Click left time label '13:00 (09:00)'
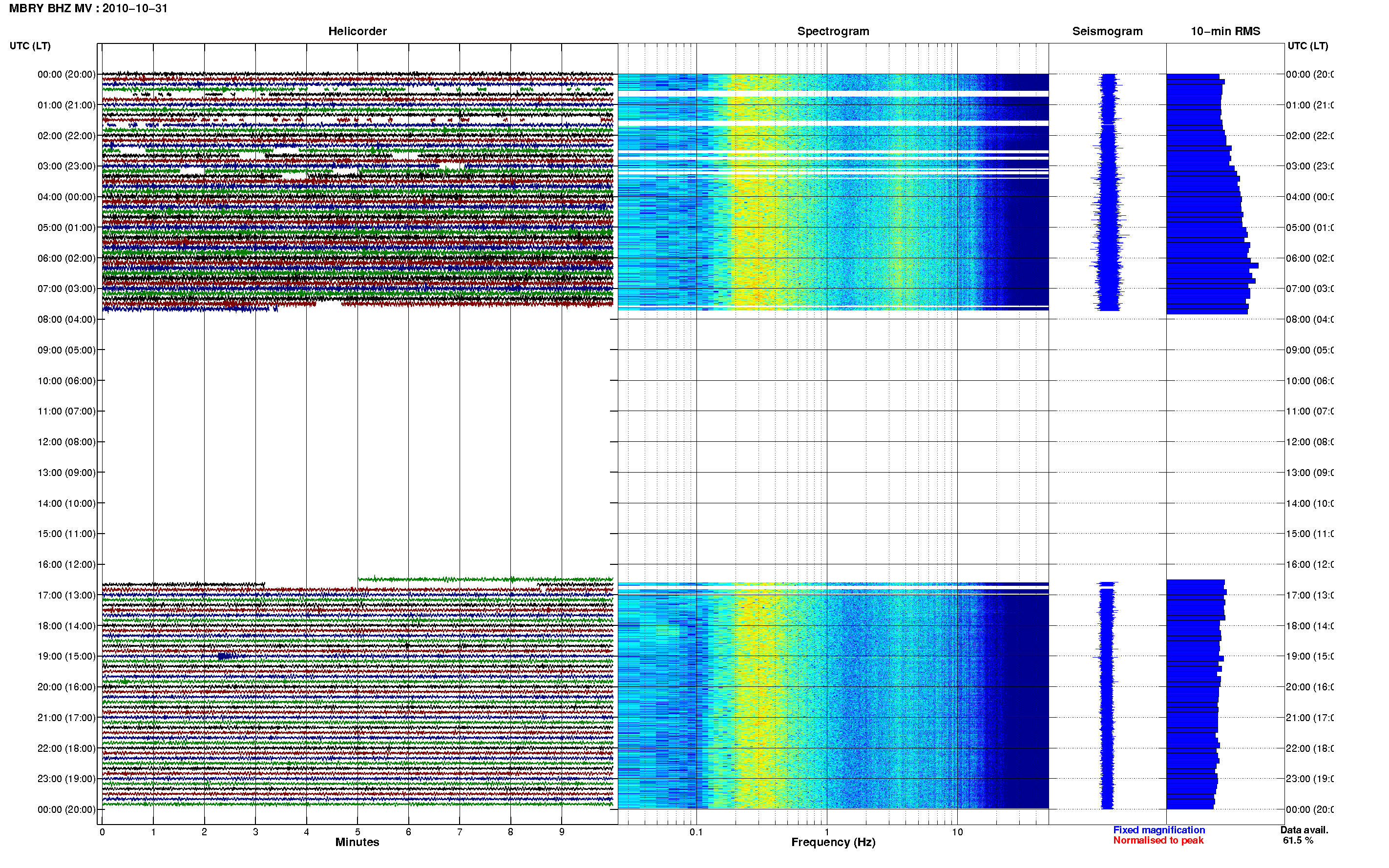The image size is (1389, 868). (66, 473)
